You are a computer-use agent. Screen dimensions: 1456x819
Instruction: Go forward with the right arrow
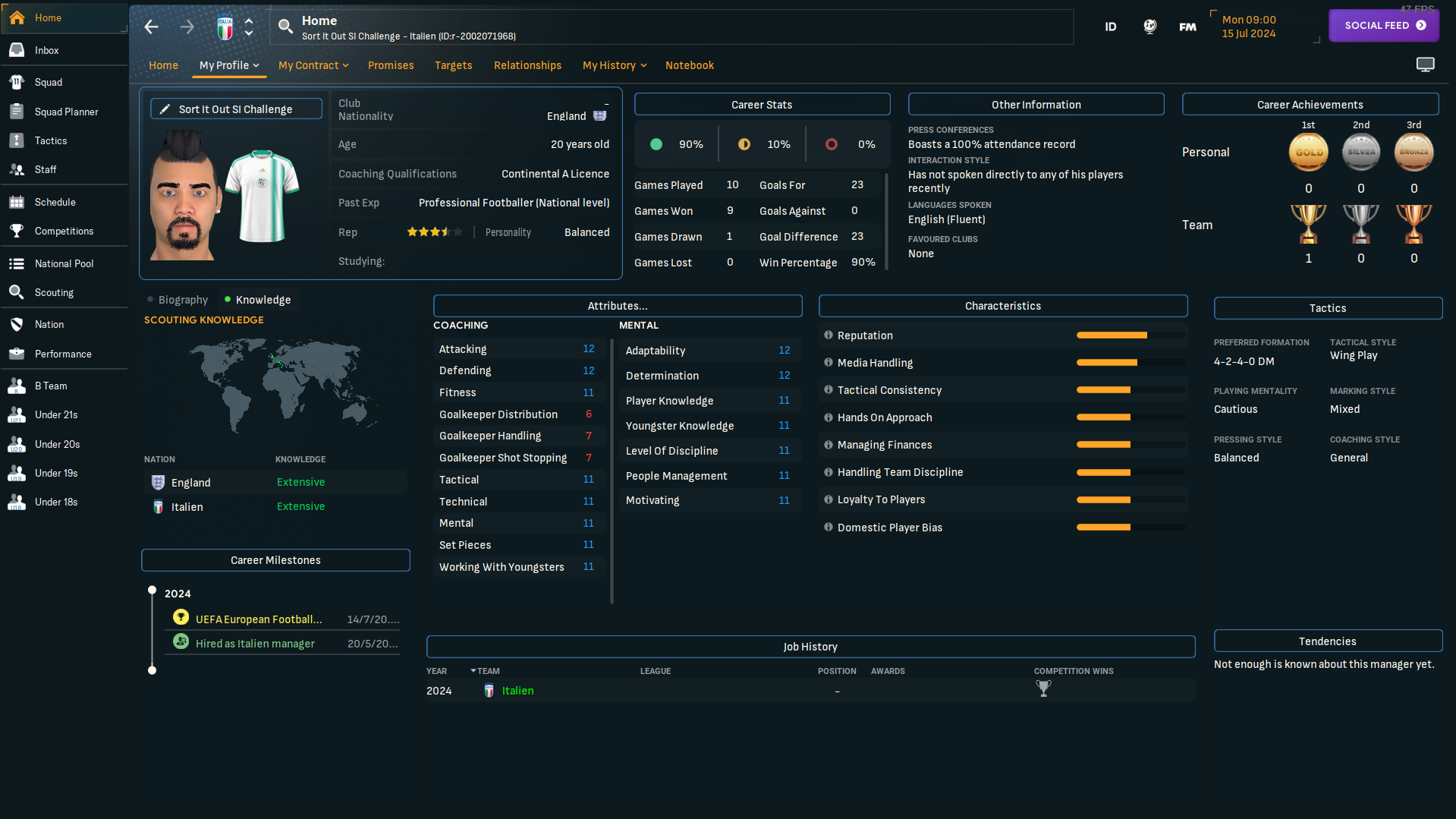(x=187, y=27)
